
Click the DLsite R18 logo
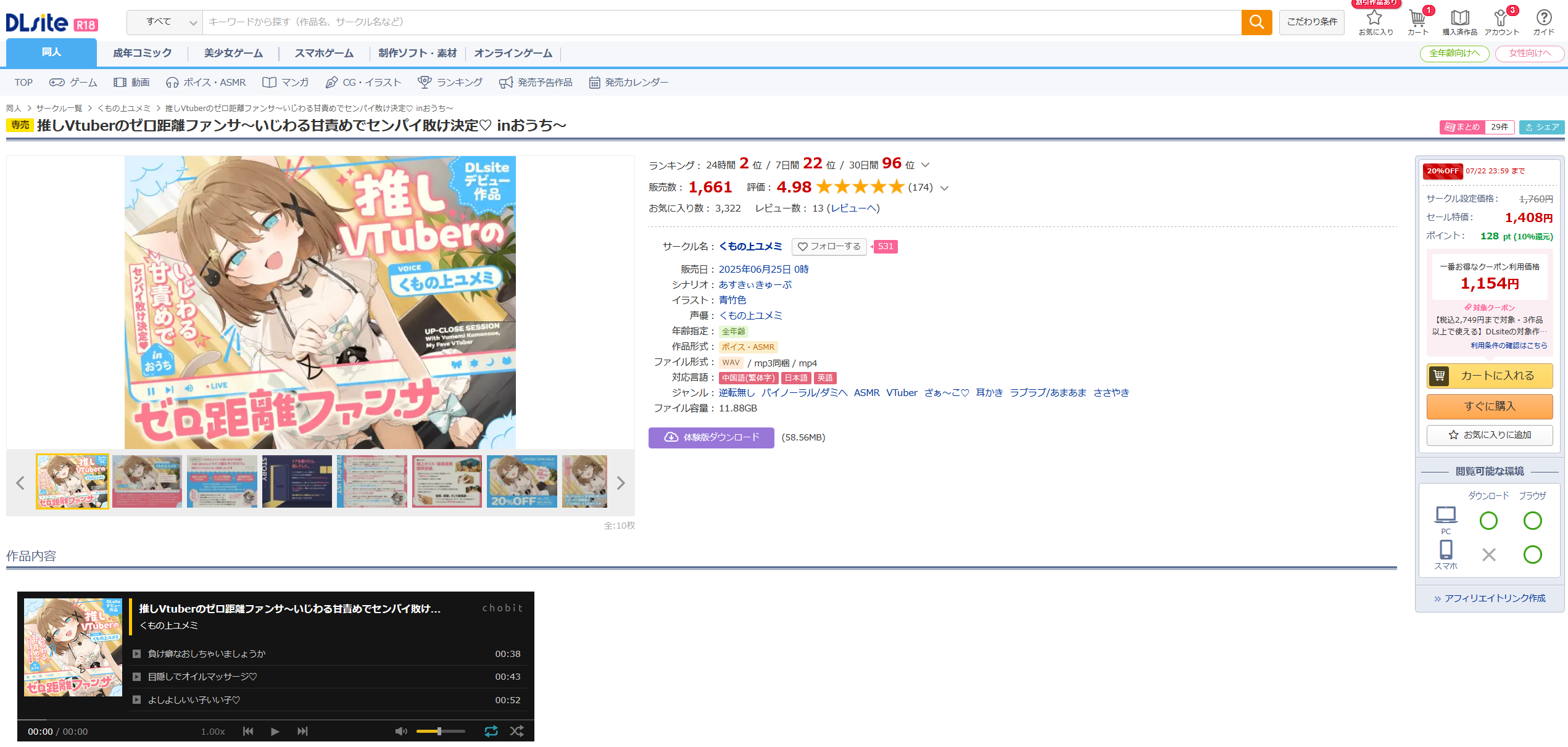[x=52, y=23]
